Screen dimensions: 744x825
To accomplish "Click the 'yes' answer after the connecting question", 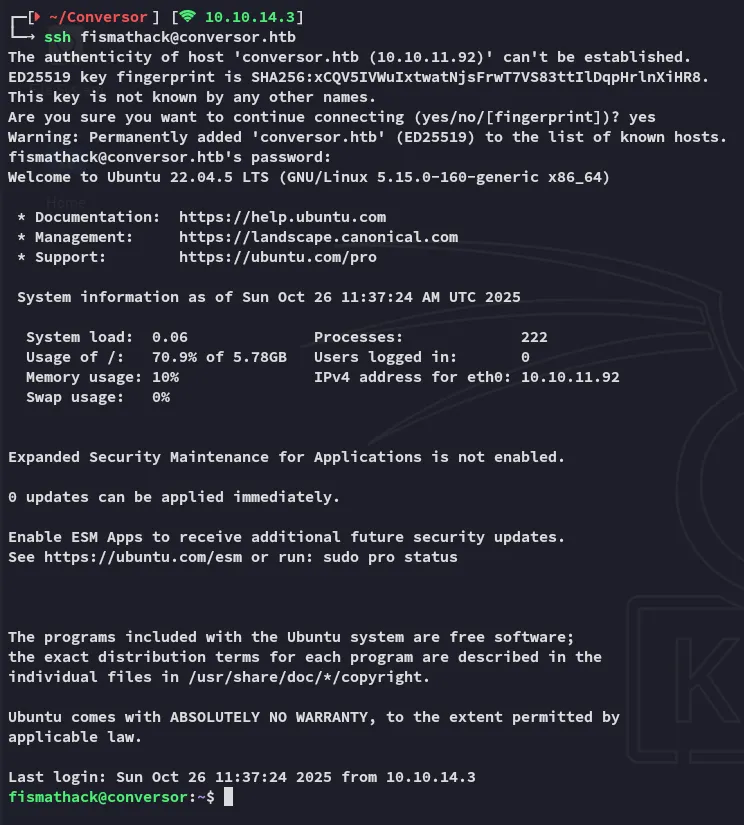I will point(642,117).
